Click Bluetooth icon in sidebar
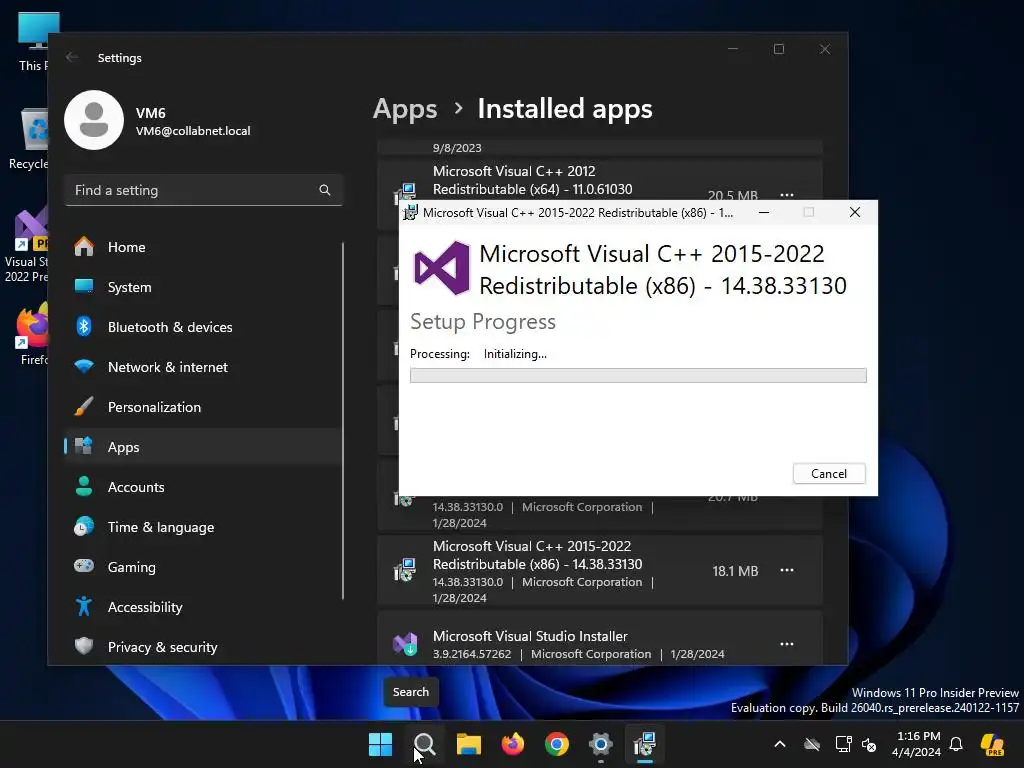The image size is (1024, 768). point(84,327)
